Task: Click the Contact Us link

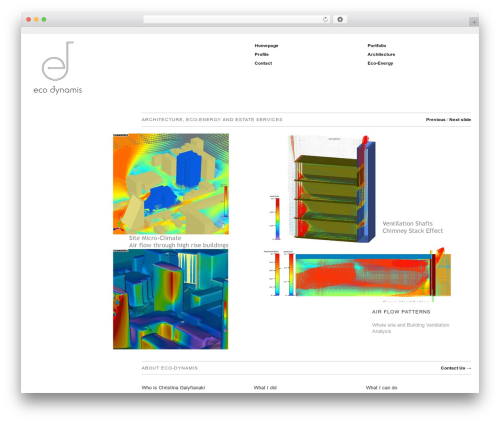Action: click(x=456, y=368)
